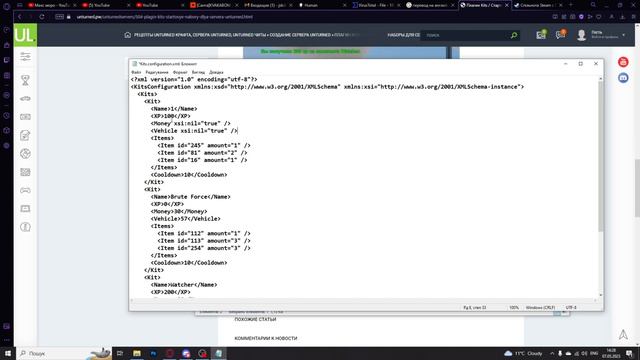Click the Item id="254" line

204,248
